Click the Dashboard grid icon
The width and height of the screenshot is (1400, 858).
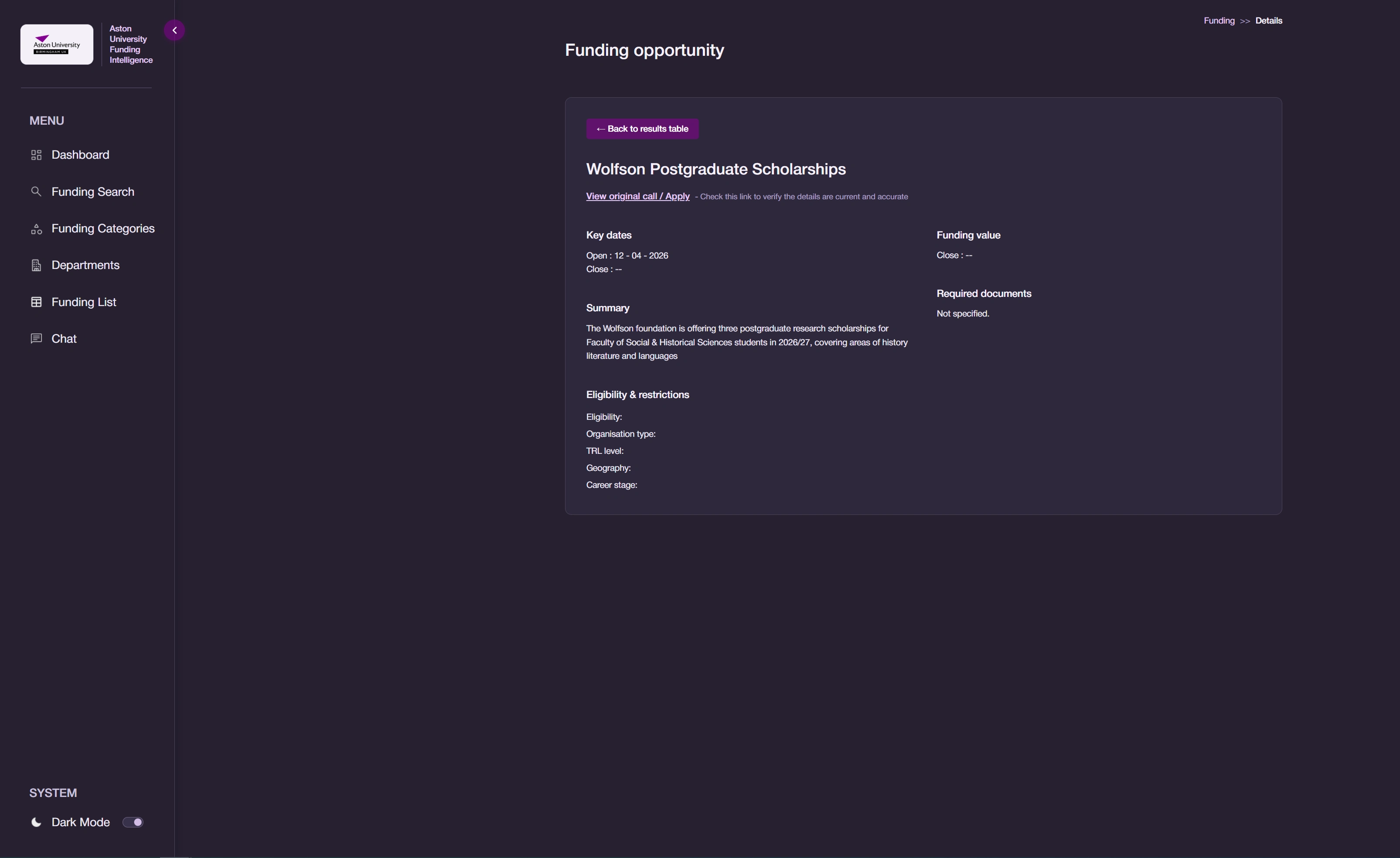tap(36, 155)
